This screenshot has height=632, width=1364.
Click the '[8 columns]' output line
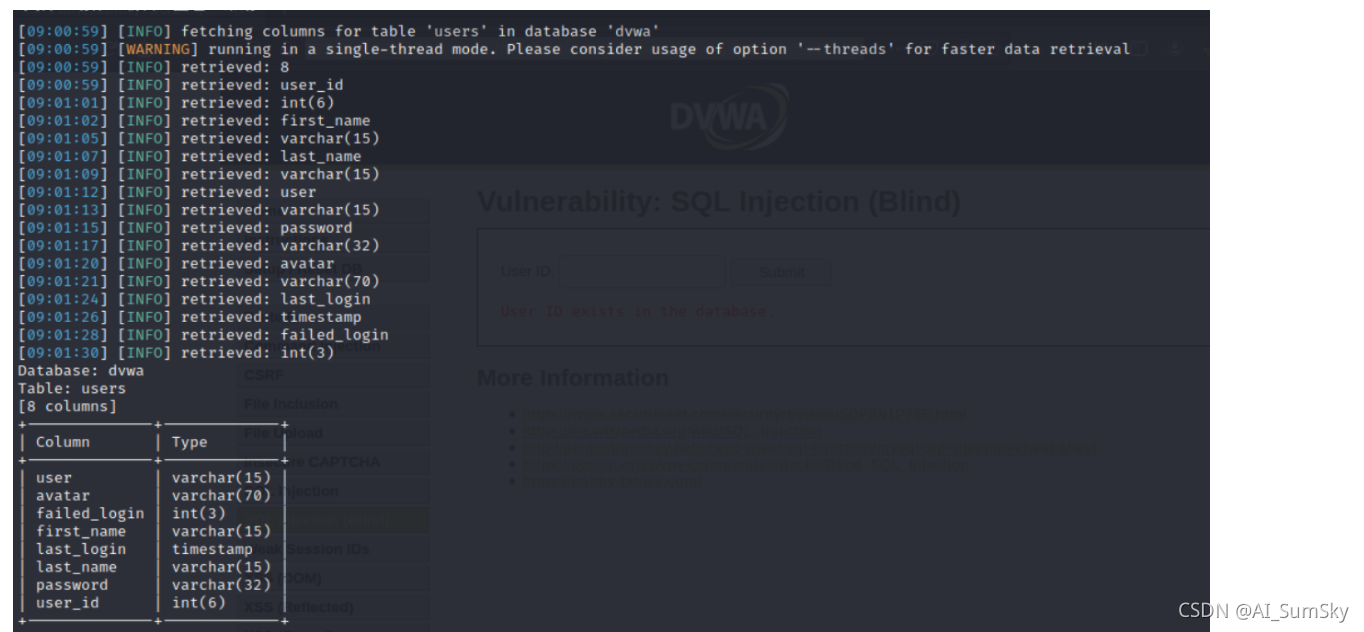[x=68, y=407]
